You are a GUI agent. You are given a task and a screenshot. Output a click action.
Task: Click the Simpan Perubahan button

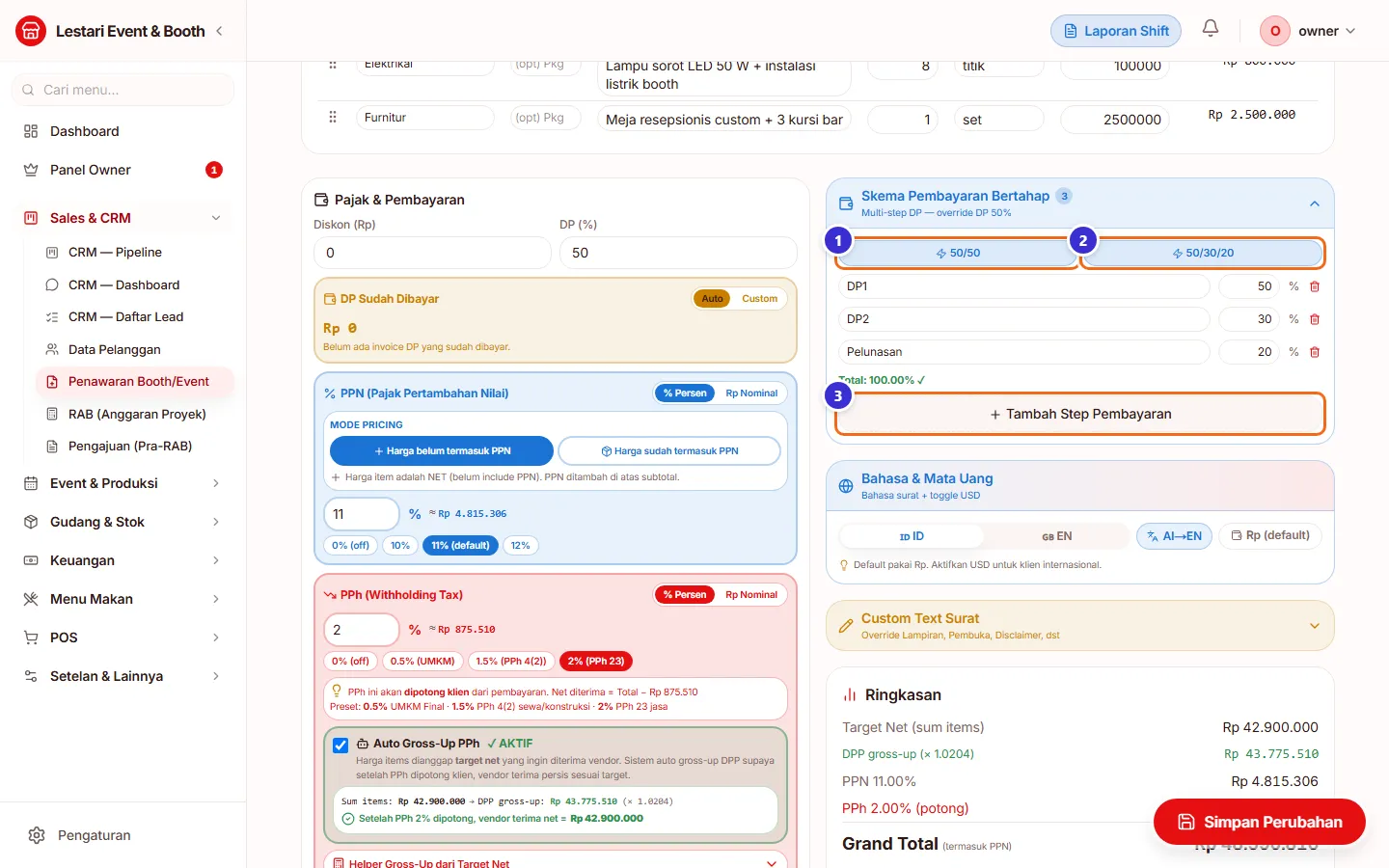pos(1260,822)
